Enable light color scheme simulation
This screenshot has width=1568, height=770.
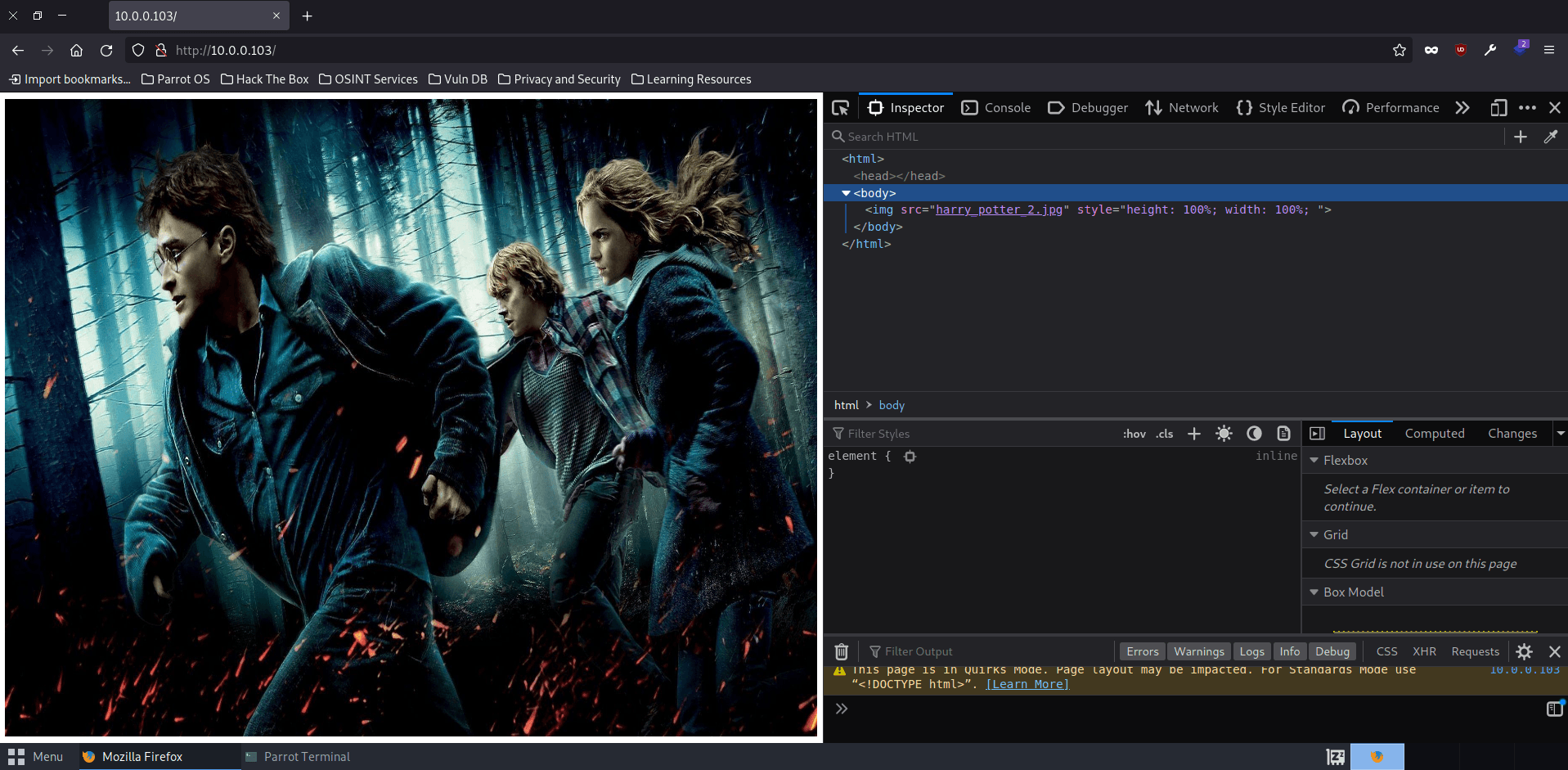1224,434
